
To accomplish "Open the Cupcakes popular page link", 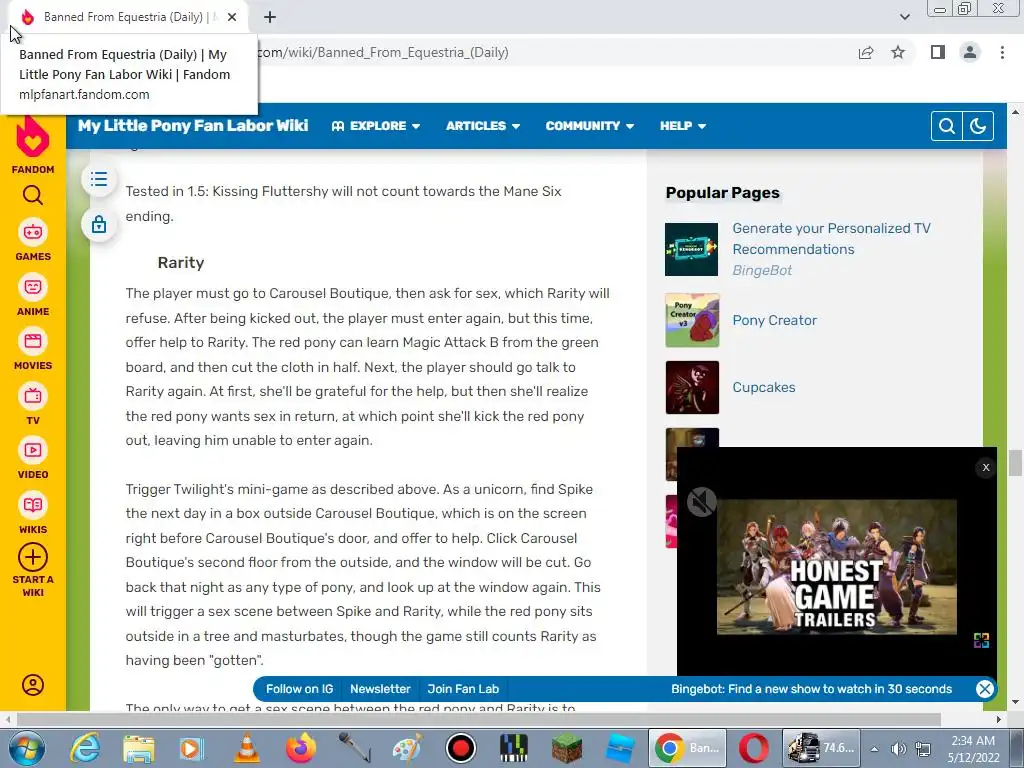I will (763, 387).
